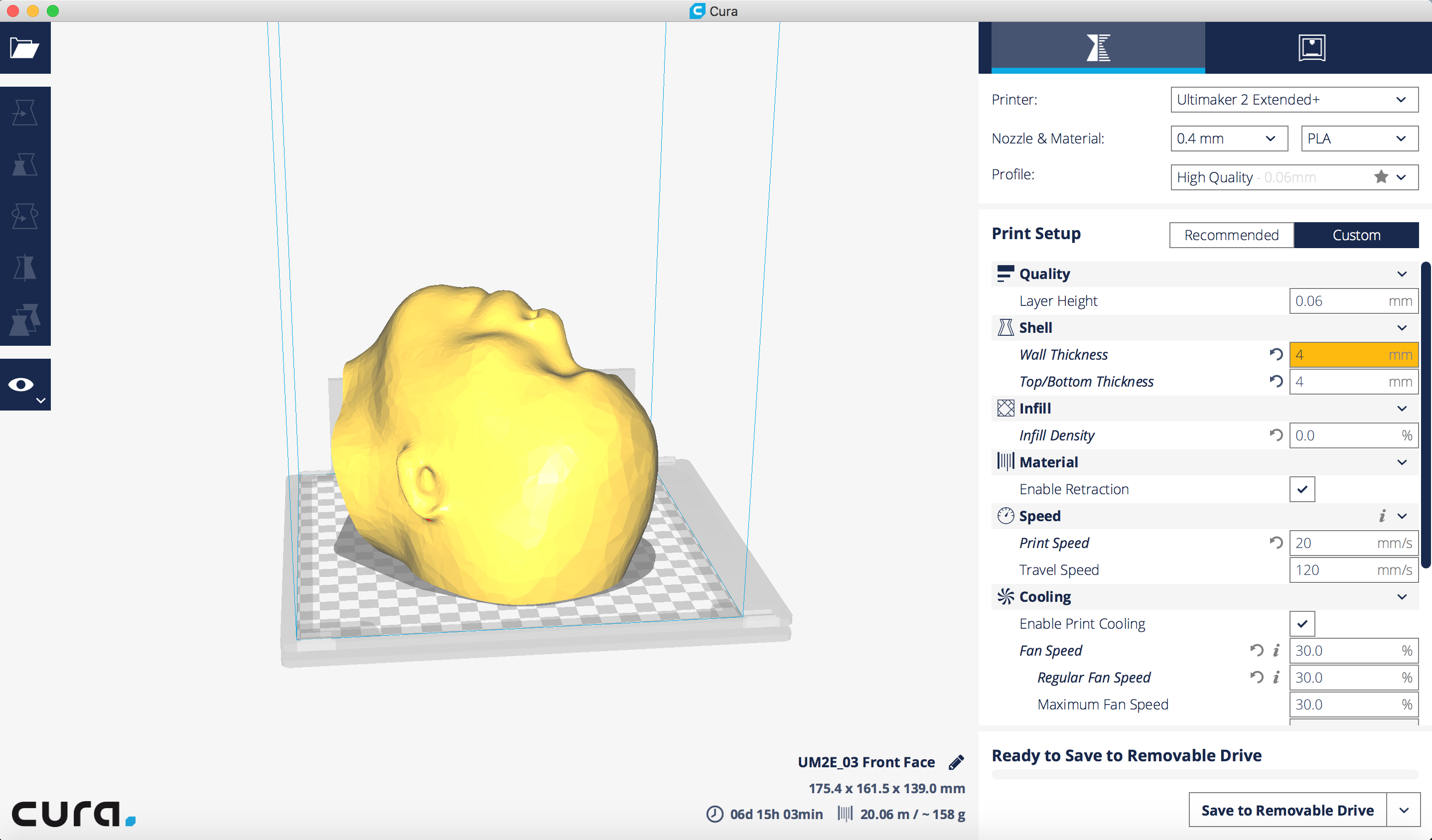Open file with the folder icon
1432x840 pixels.
click(x=24, y=48)
